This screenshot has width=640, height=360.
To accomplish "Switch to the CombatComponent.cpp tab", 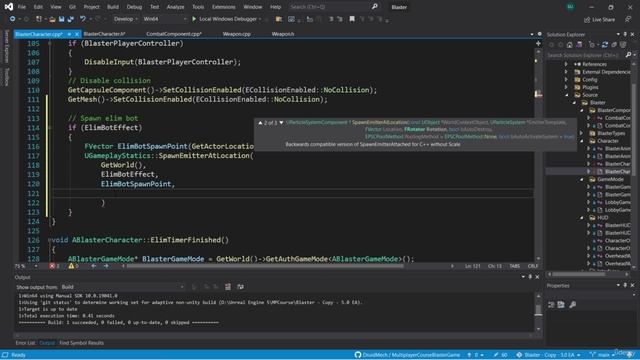I will click(x=174, y=34).
